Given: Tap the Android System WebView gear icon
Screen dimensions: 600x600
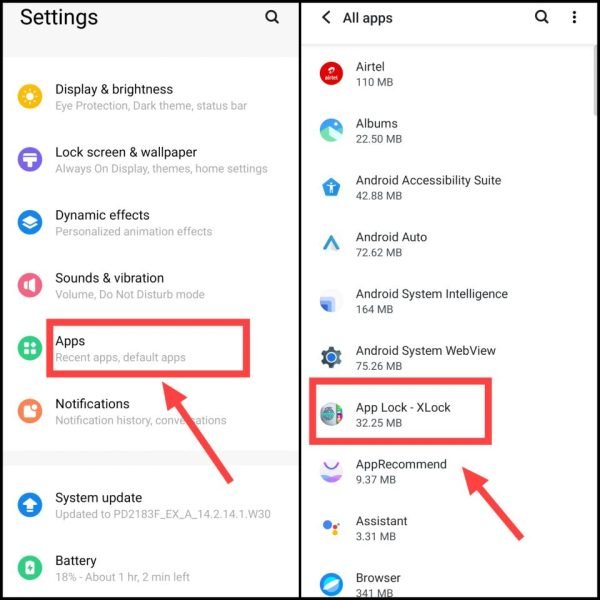Looking at the screenshot, I should tap(331, 357).
